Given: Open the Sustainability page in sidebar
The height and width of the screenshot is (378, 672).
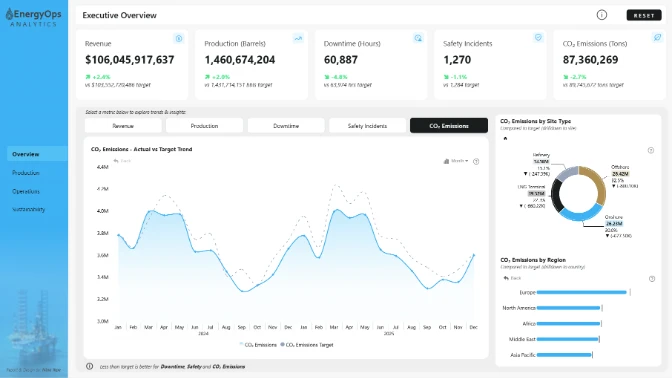Looking at the screenshot, I should pos(28,210).
